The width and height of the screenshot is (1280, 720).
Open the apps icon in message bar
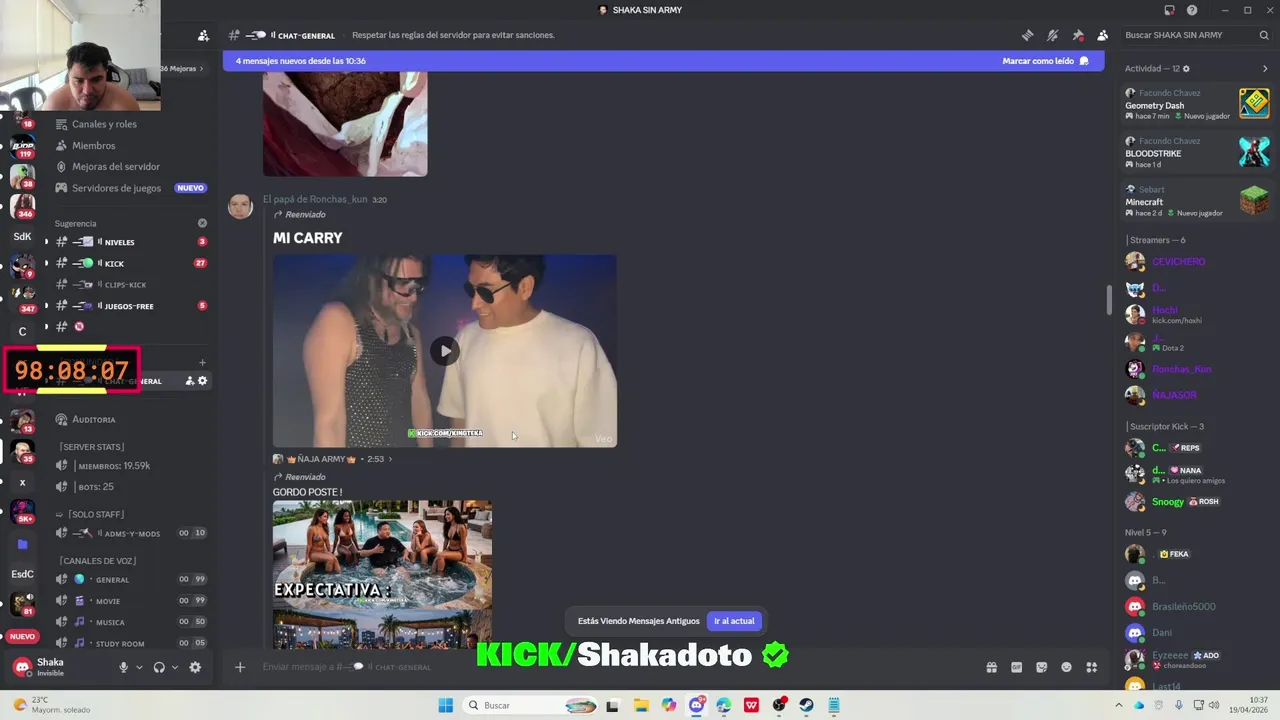pyautogui.click(x=1092, y=667)
